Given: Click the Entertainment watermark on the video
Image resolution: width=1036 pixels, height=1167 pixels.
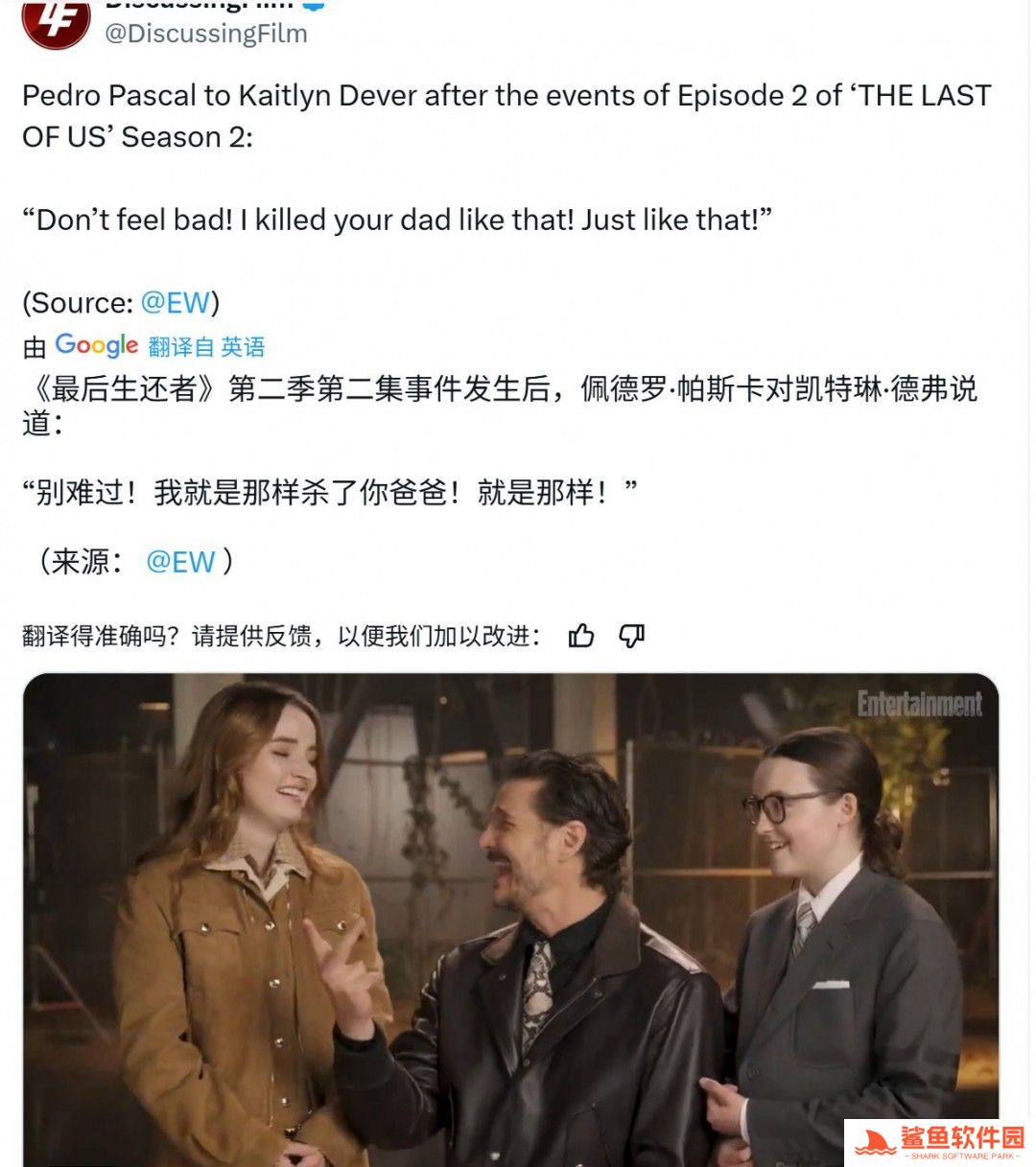Looking at the screenshot, I should pos(919,705).
